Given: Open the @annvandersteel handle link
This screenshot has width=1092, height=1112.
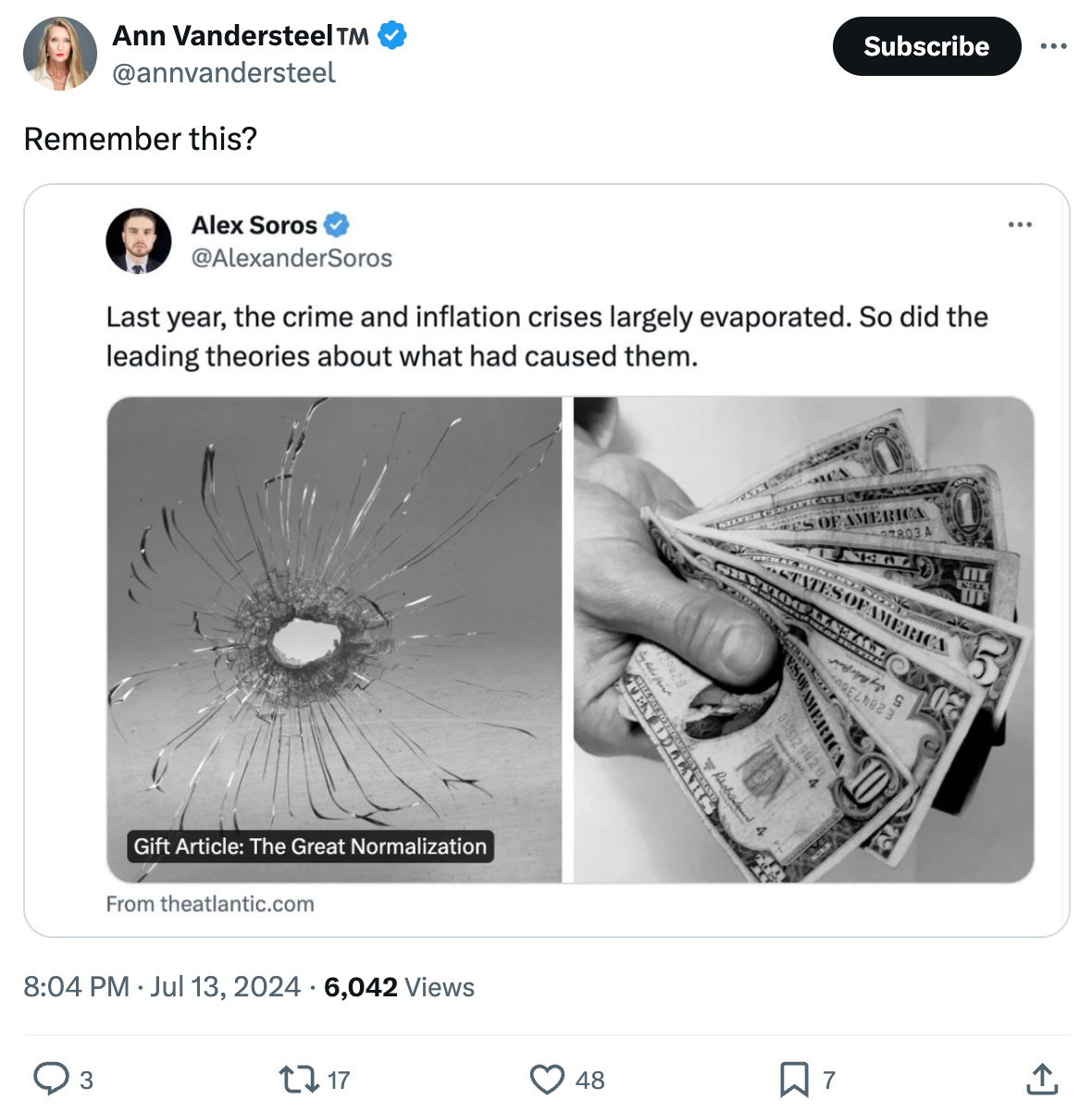Looking at the screenshot, I should (x=224, y=73).
